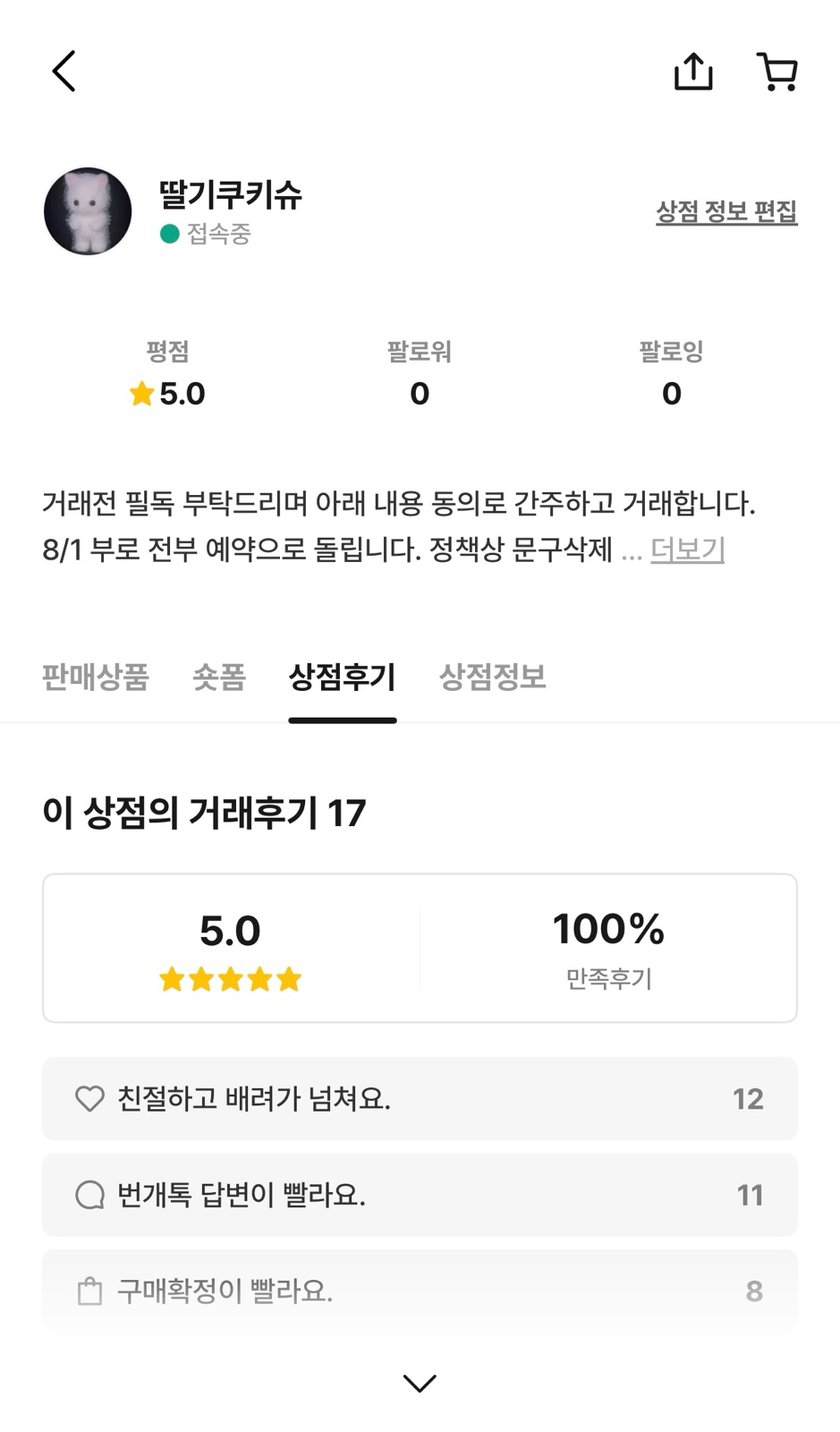Open the shopping cart
840x1432 pixels.
777,72
